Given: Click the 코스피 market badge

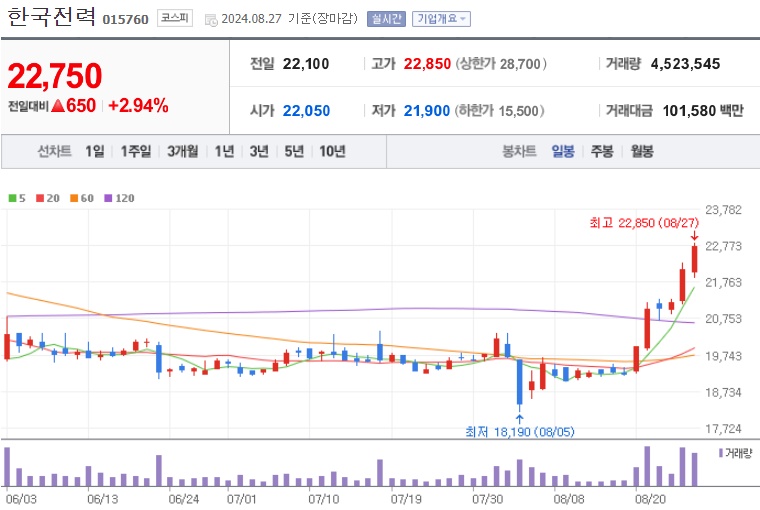Looking at the screenshot, I should (x=174, y=18).
